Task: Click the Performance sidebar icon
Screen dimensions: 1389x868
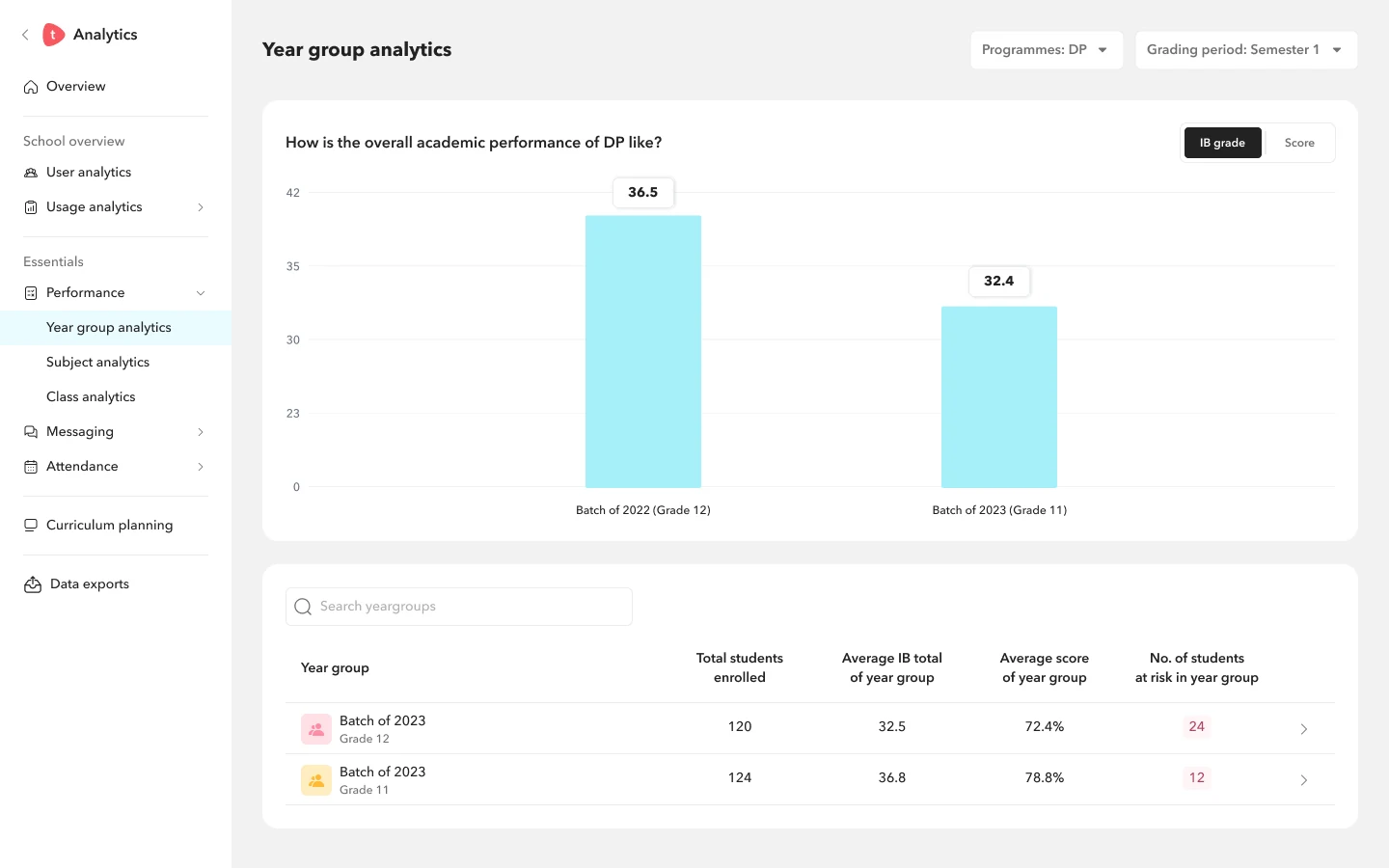Action: 31,293
